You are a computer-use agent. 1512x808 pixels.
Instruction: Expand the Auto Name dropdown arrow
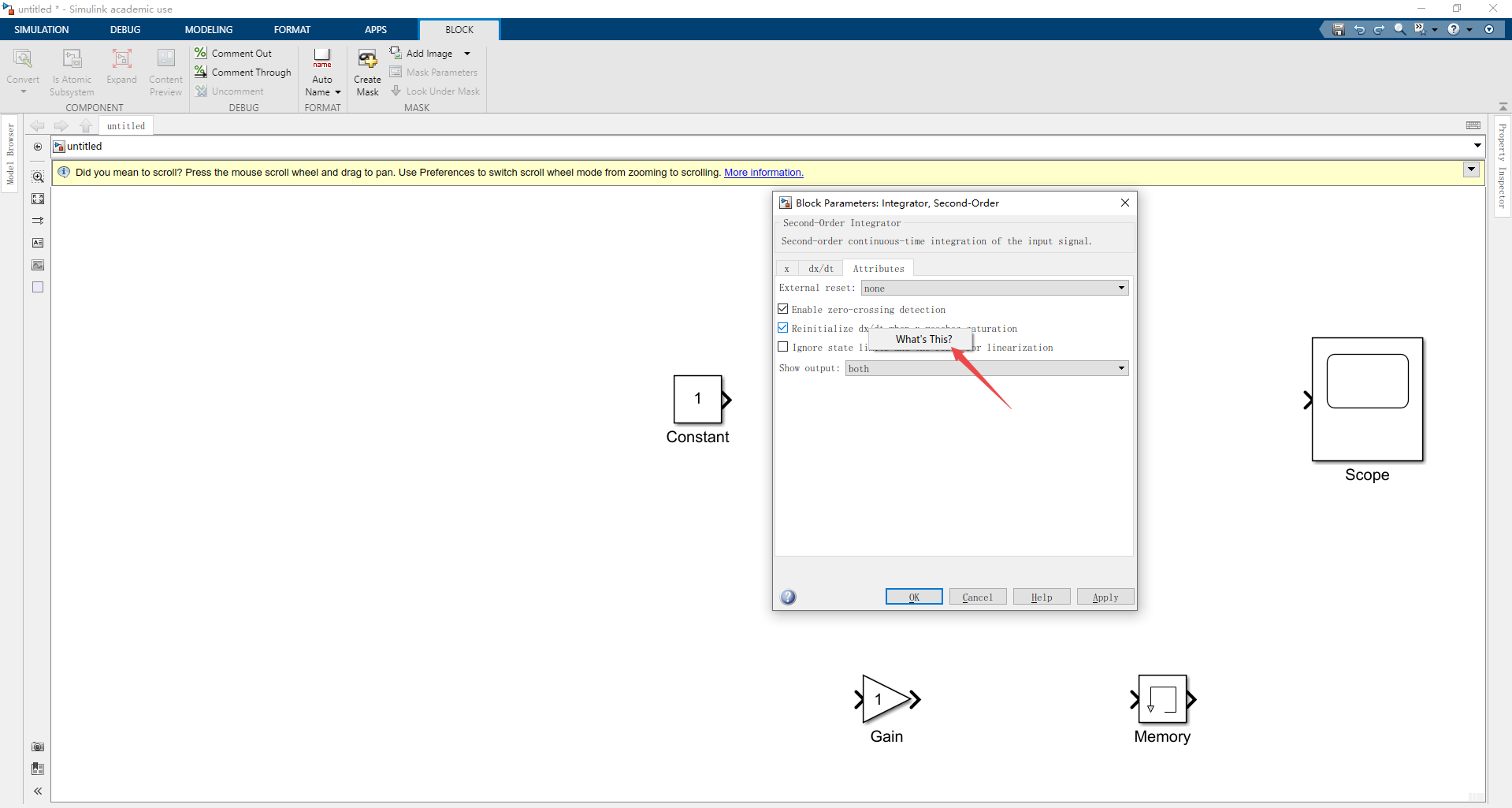(x=338, y=92)
